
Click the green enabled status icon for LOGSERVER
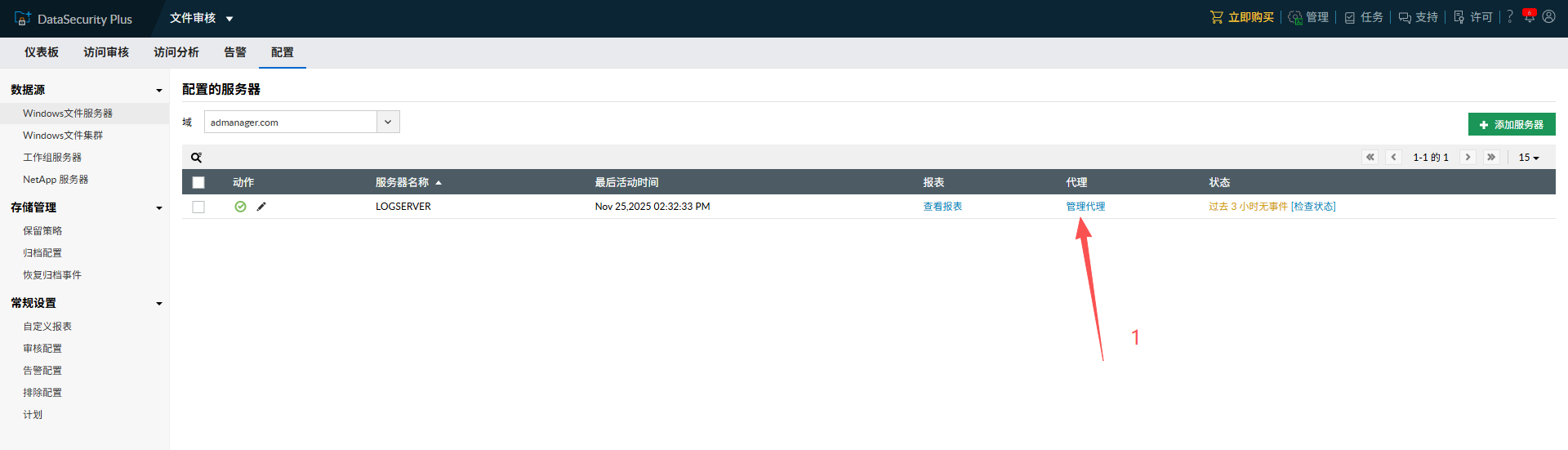240,207
